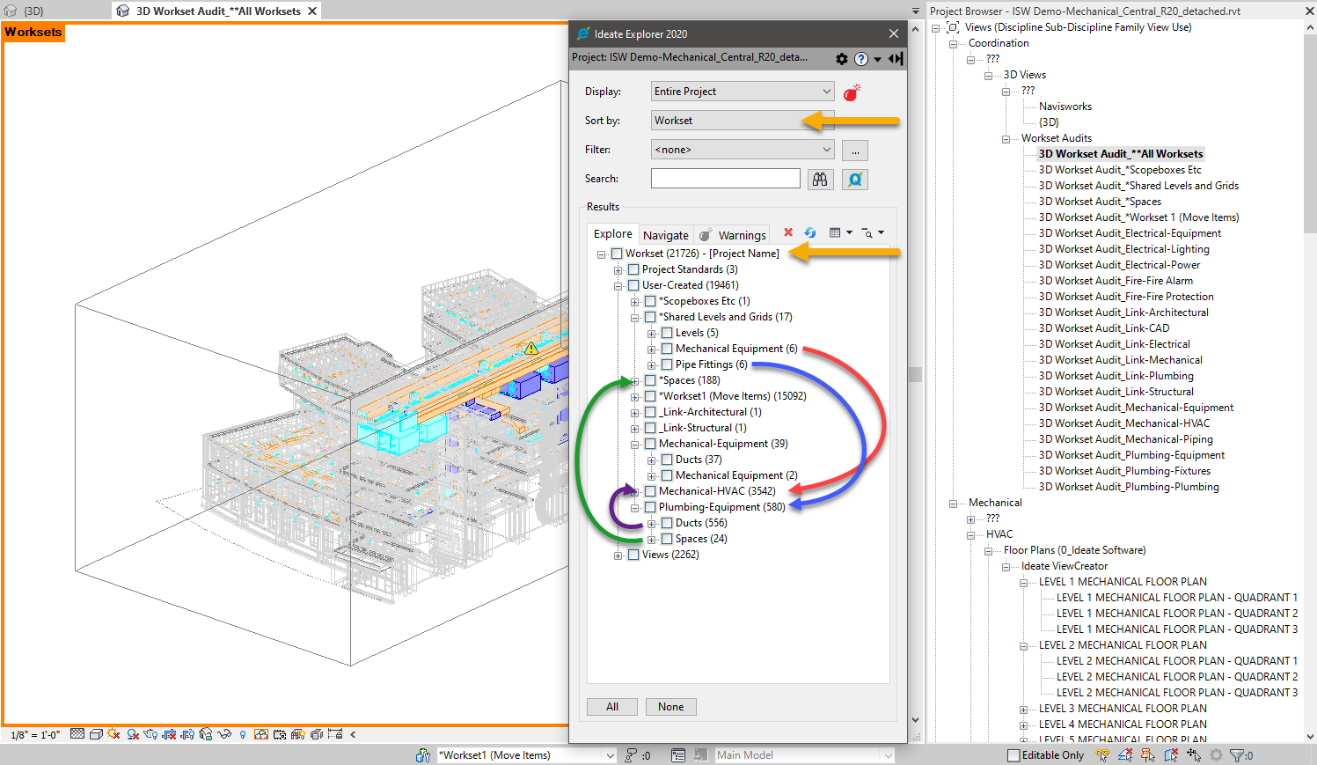Open the zoom options icon in Results
The height and width of the screenshot is (765, 1317).
[866, 233]
